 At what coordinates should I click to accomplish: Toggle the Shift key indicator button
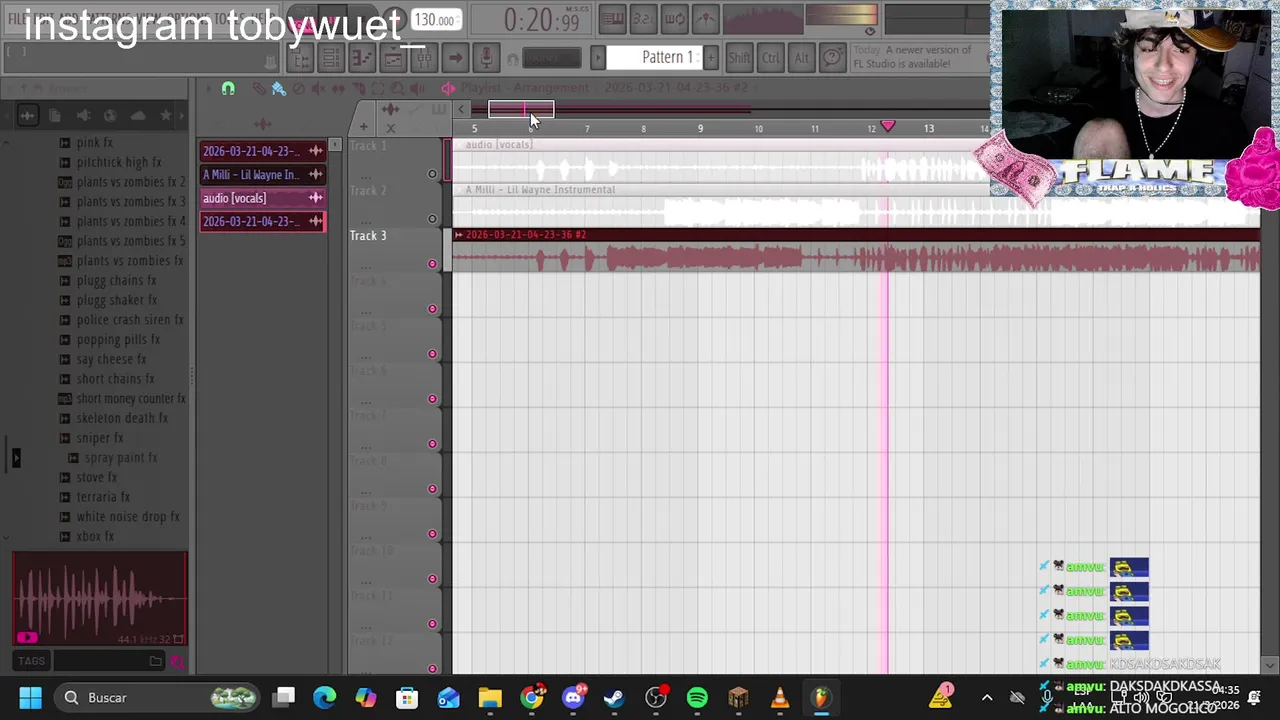pos(739,57)
